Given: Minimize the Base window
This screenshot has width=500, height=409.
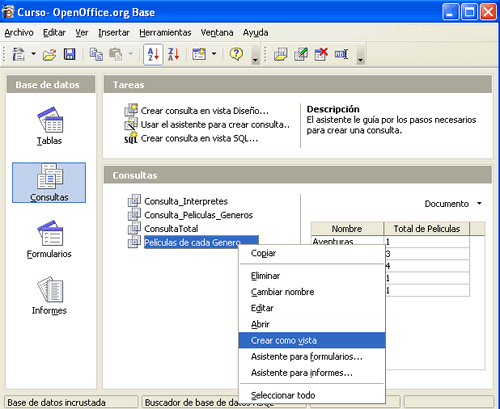Looking at the screenshot, I should [450, 12].
